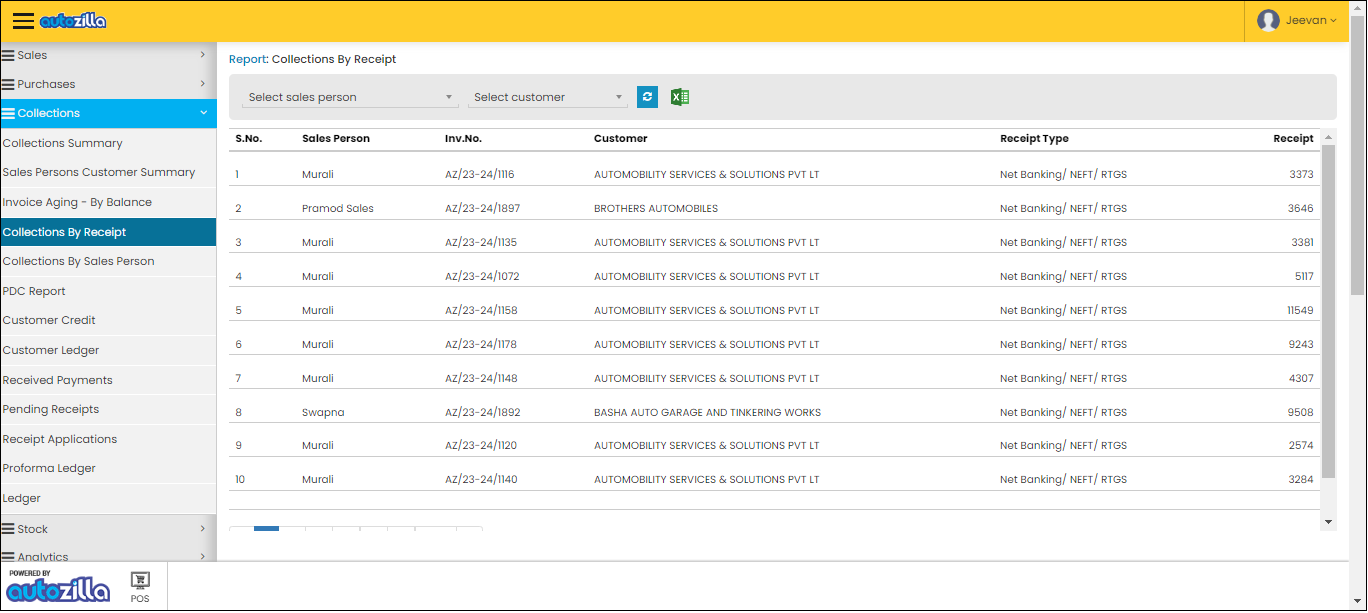
Task: Click the Report breadcrumb link
Action: pyautogui.click(x=247, y=59)
